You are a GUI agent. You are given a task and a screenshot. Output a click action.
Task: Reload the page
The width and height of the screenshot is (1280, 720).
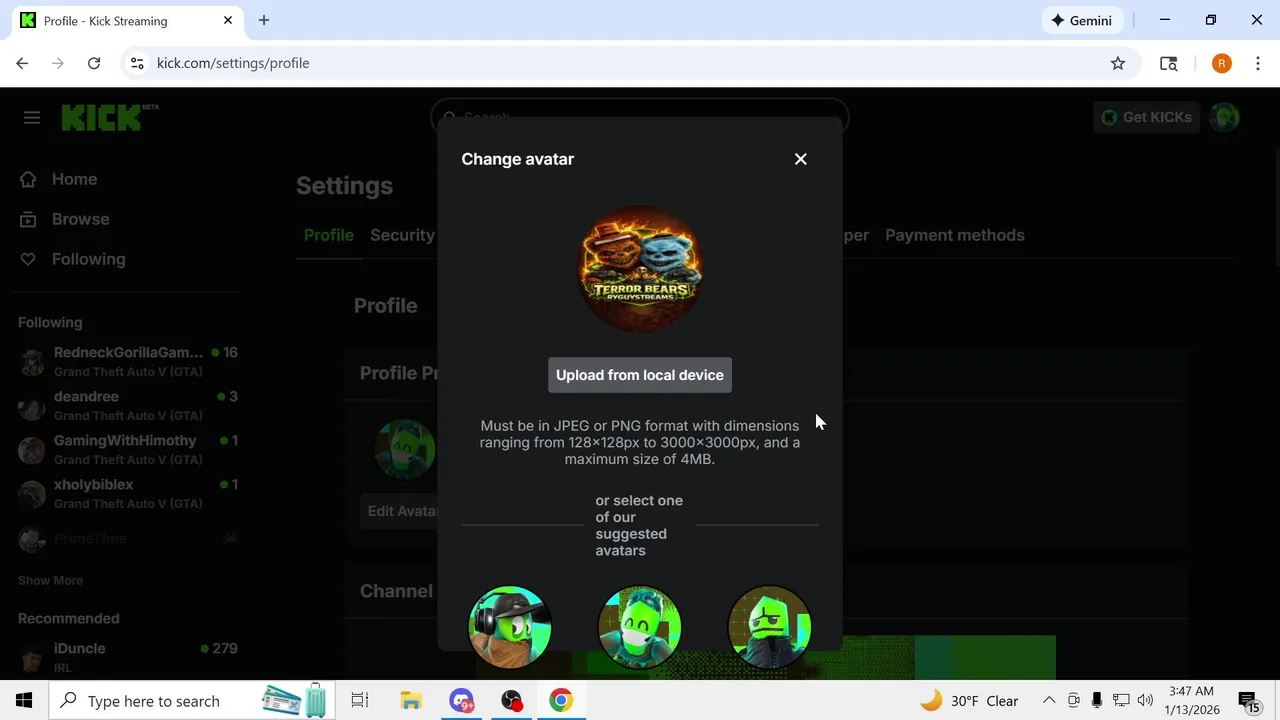click(94, 63)
